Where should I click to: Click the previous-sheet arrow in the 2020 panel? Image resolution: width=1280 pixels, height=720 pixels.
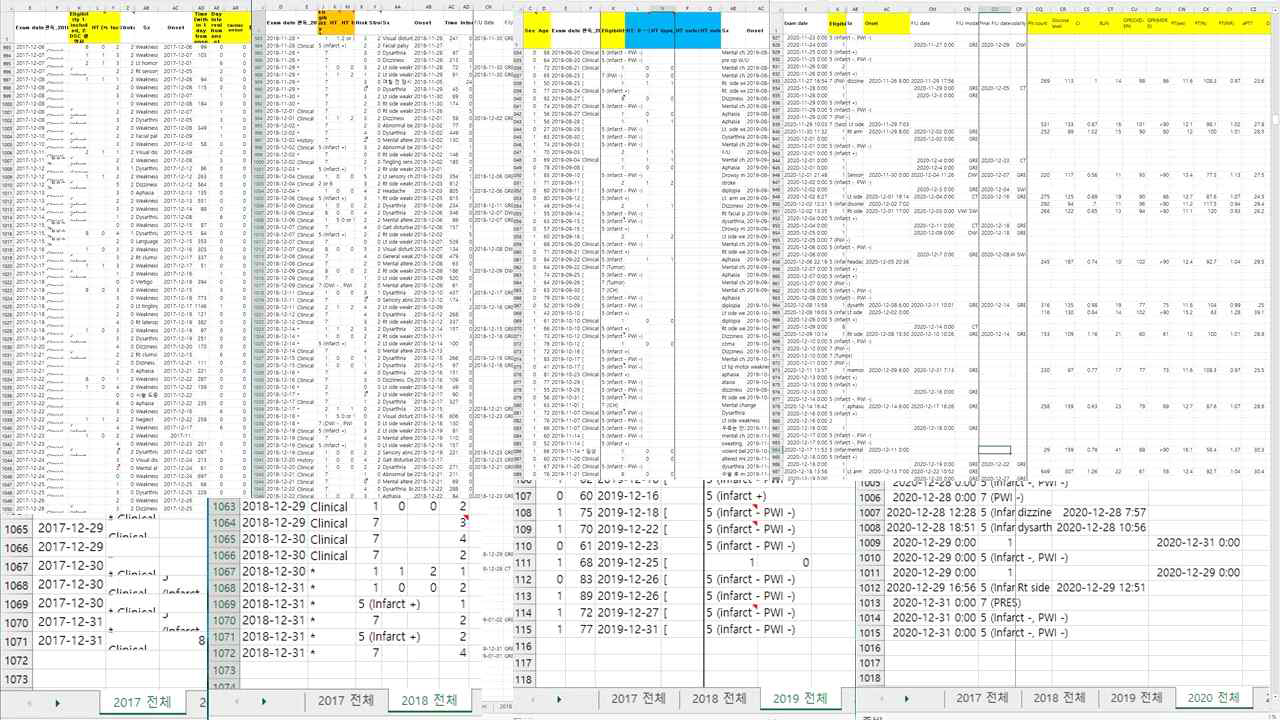(880, 699)
